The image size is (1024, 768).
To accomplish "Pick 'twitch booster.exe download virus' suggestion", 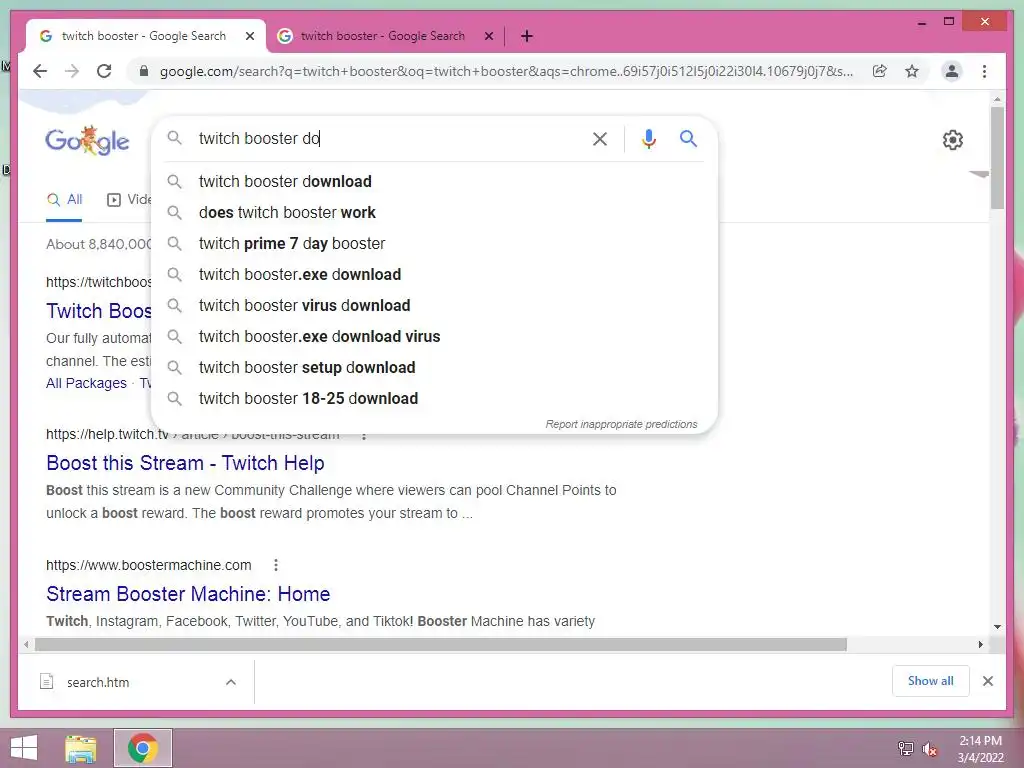I will tap(434, 336).
